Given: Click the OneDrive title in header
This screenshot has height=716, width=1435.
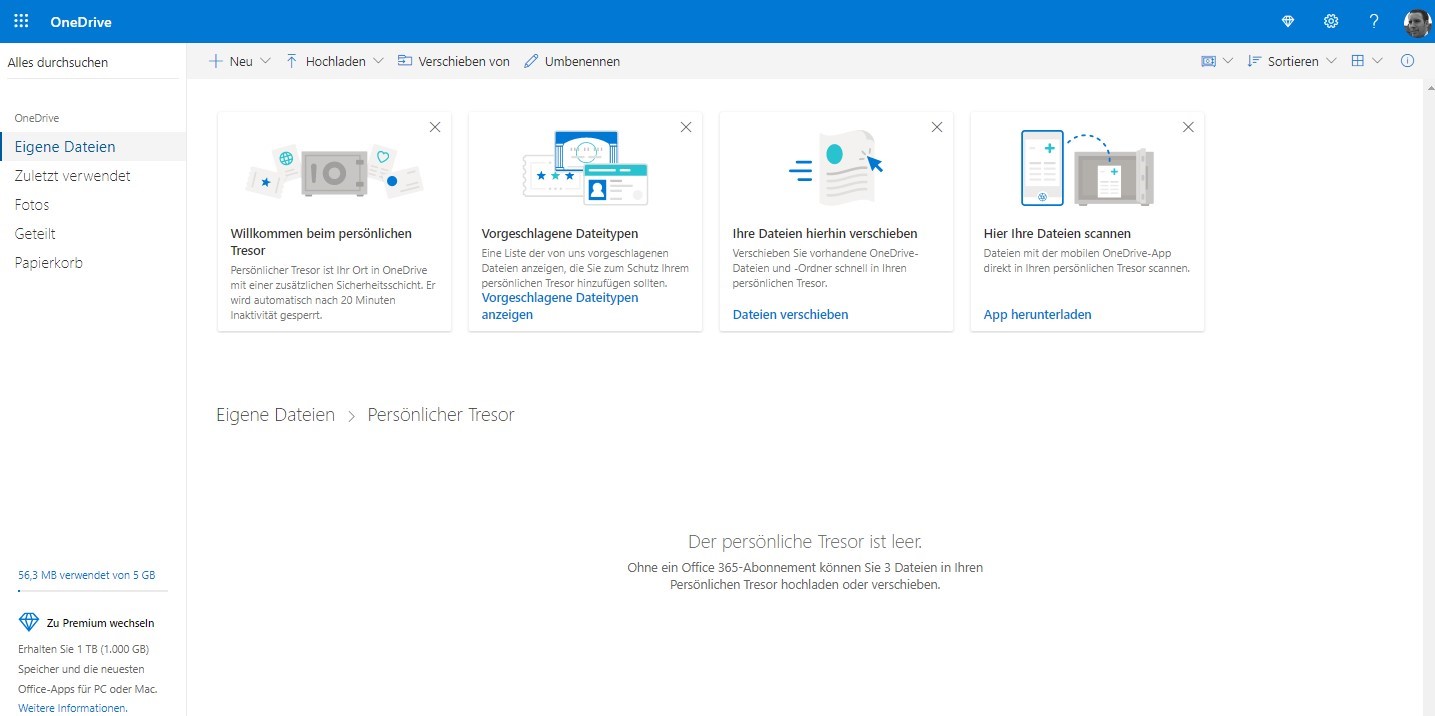Looking at the screenshot, I should (81, 22).
